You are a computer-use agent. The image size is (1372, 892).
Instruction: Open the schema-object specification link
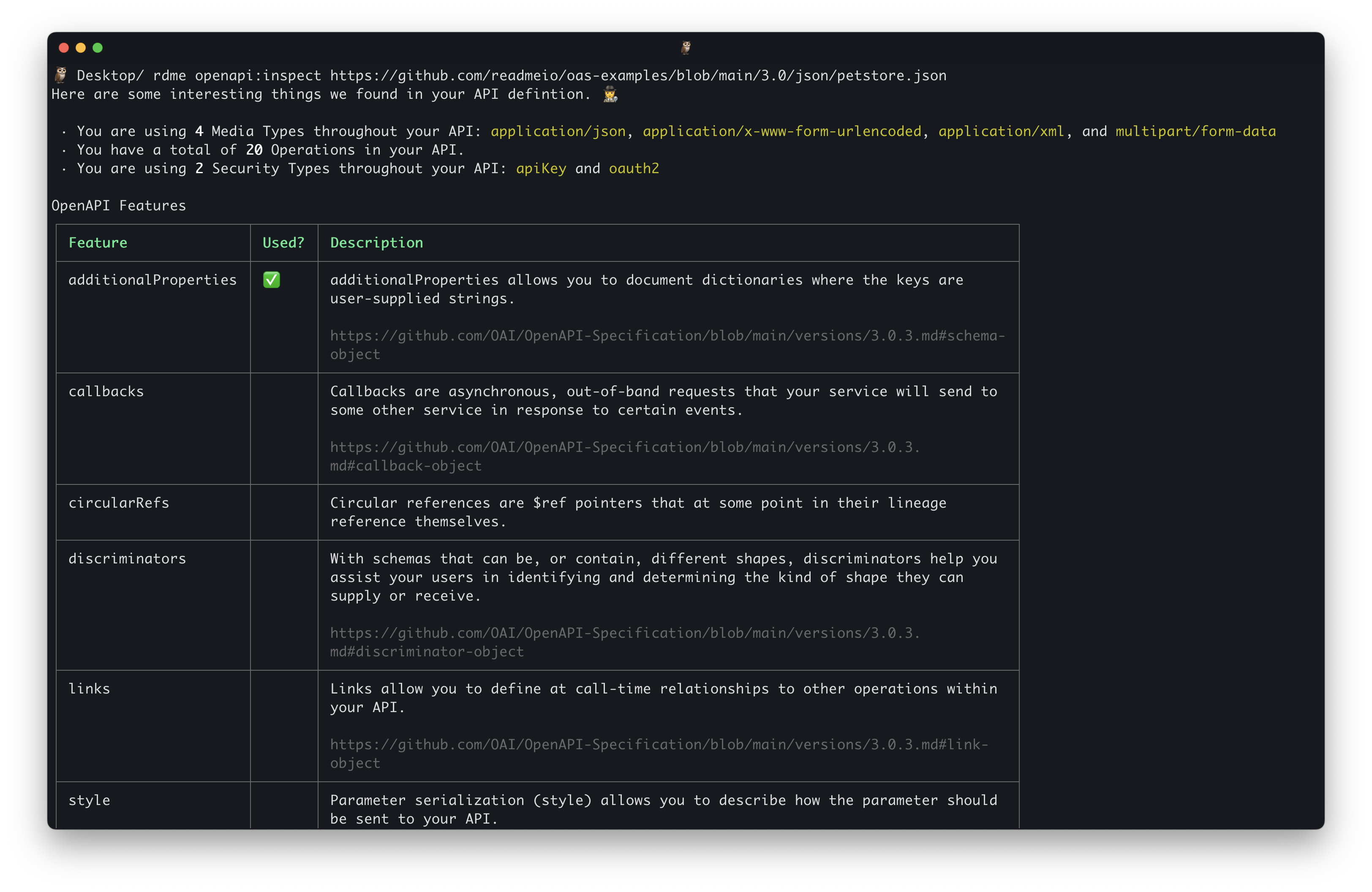point(667,336)
